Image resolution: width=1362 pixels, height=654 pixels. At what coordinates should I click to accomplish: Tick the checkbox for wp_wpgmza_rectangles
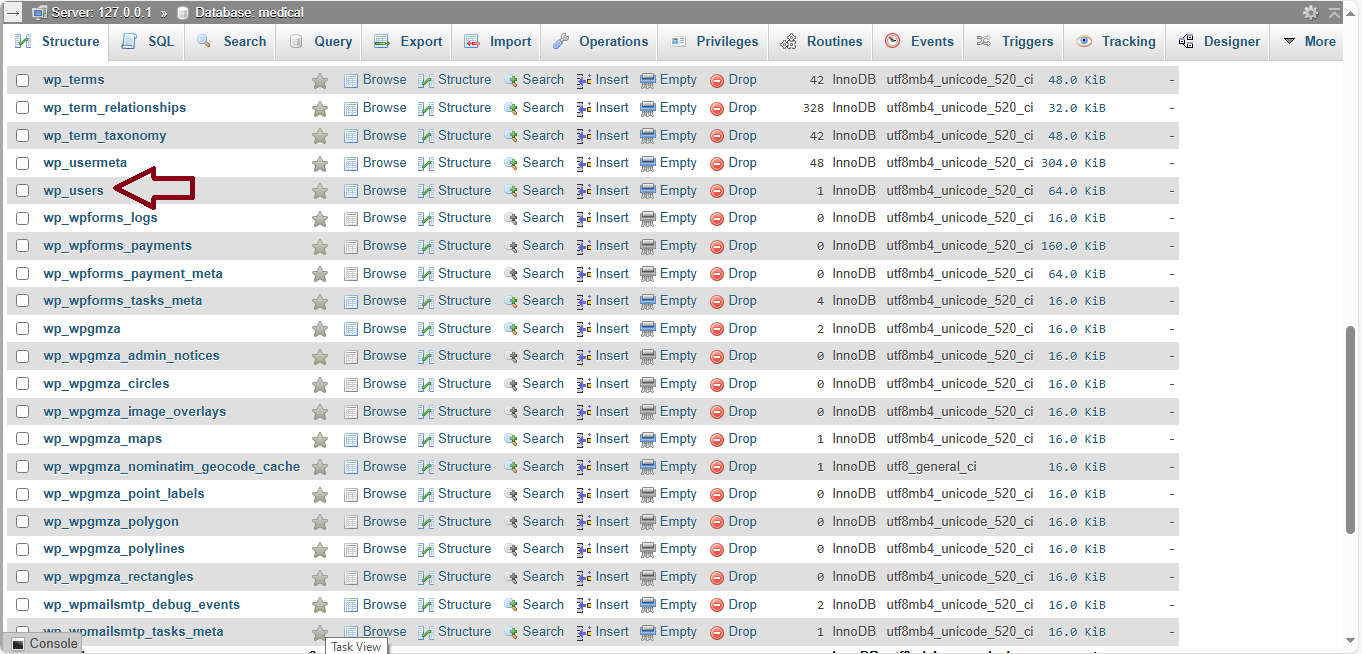tap(23, 577)
